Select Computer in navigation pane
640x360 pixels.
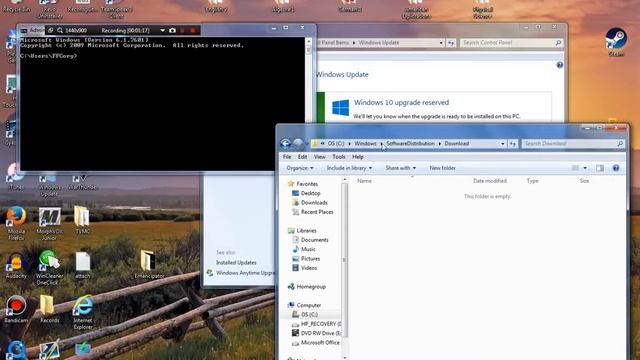coord(304,305)
